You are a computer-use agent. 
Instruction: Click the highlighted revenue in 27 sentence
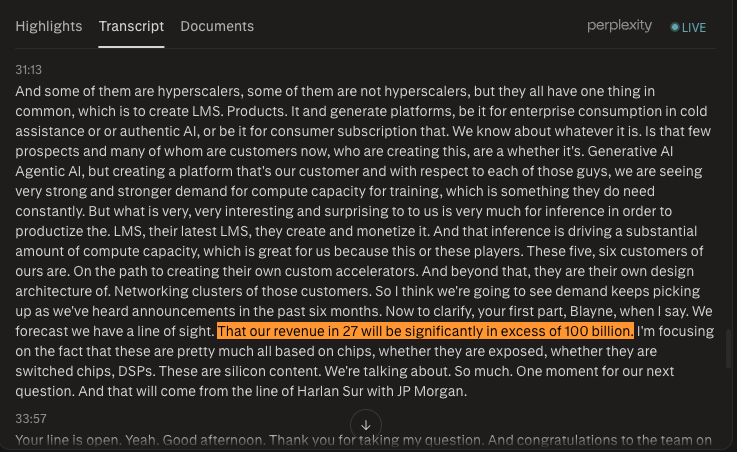425,331
